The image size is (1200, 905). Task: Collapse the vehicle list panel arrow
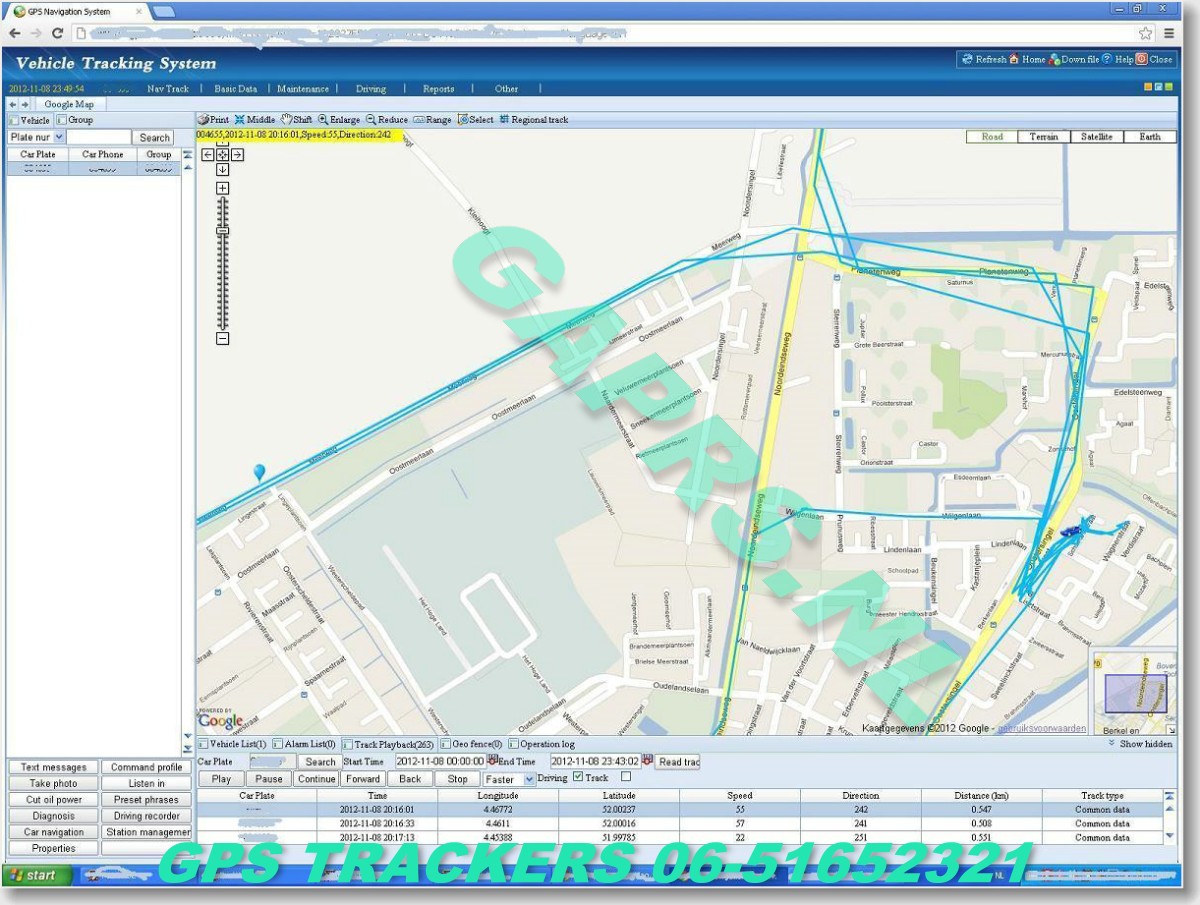tap(187, 155)
